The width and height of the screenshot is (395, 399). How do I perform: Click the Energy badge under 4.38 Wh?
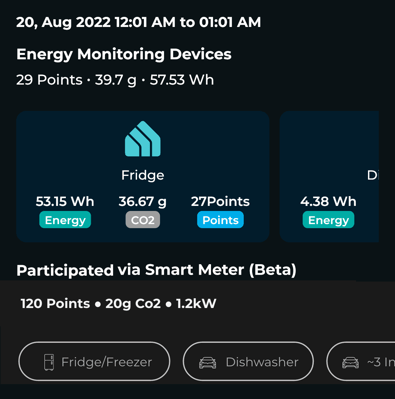(328, 220)
